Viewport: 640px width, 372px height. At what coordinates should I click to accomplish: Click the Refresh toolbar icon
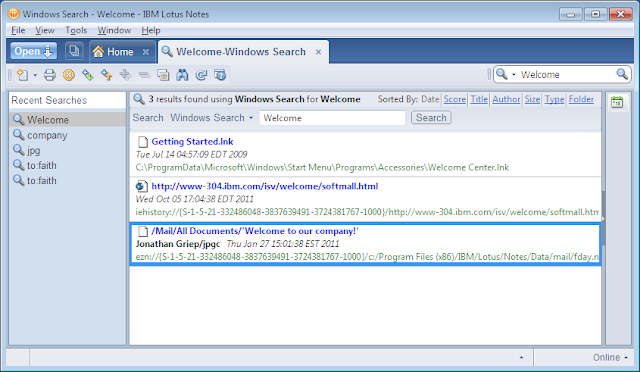201,75
